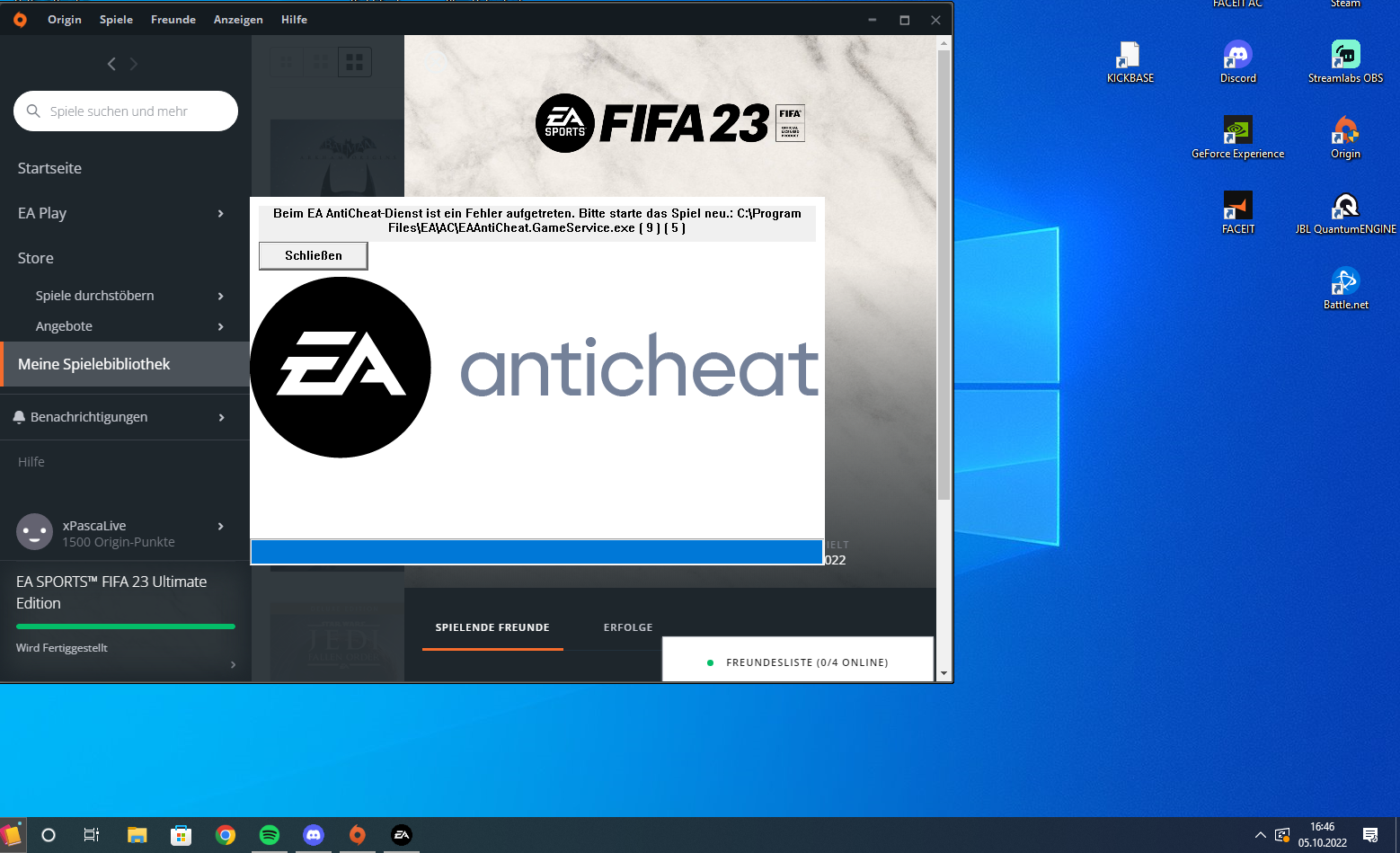This screenshot has width=1400, height=853.
Task: Click the magnifier icon in the search box
Action: 33,111
